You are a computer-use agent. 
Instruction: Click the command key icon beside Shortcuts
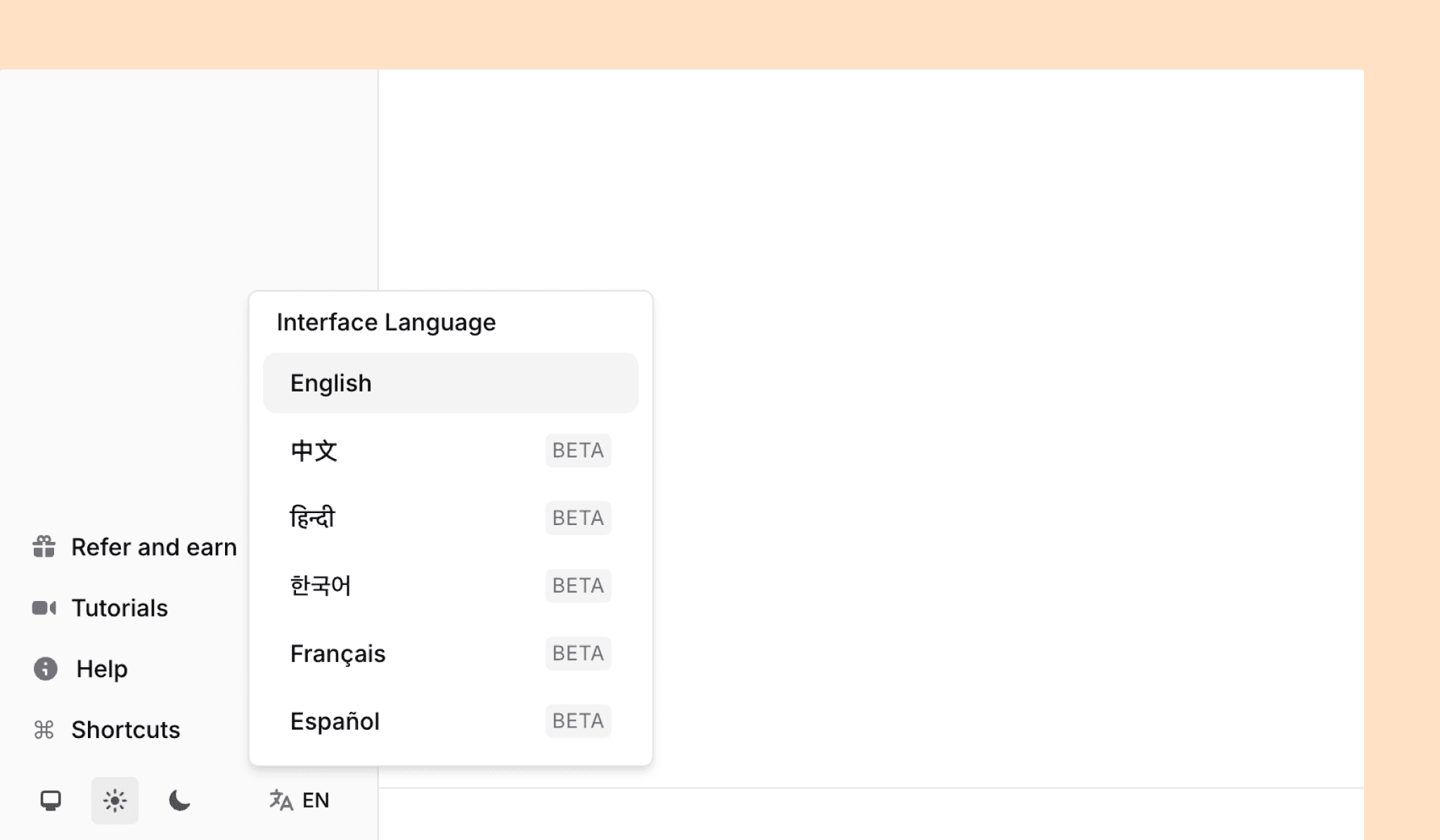click(x=45, y=730)
